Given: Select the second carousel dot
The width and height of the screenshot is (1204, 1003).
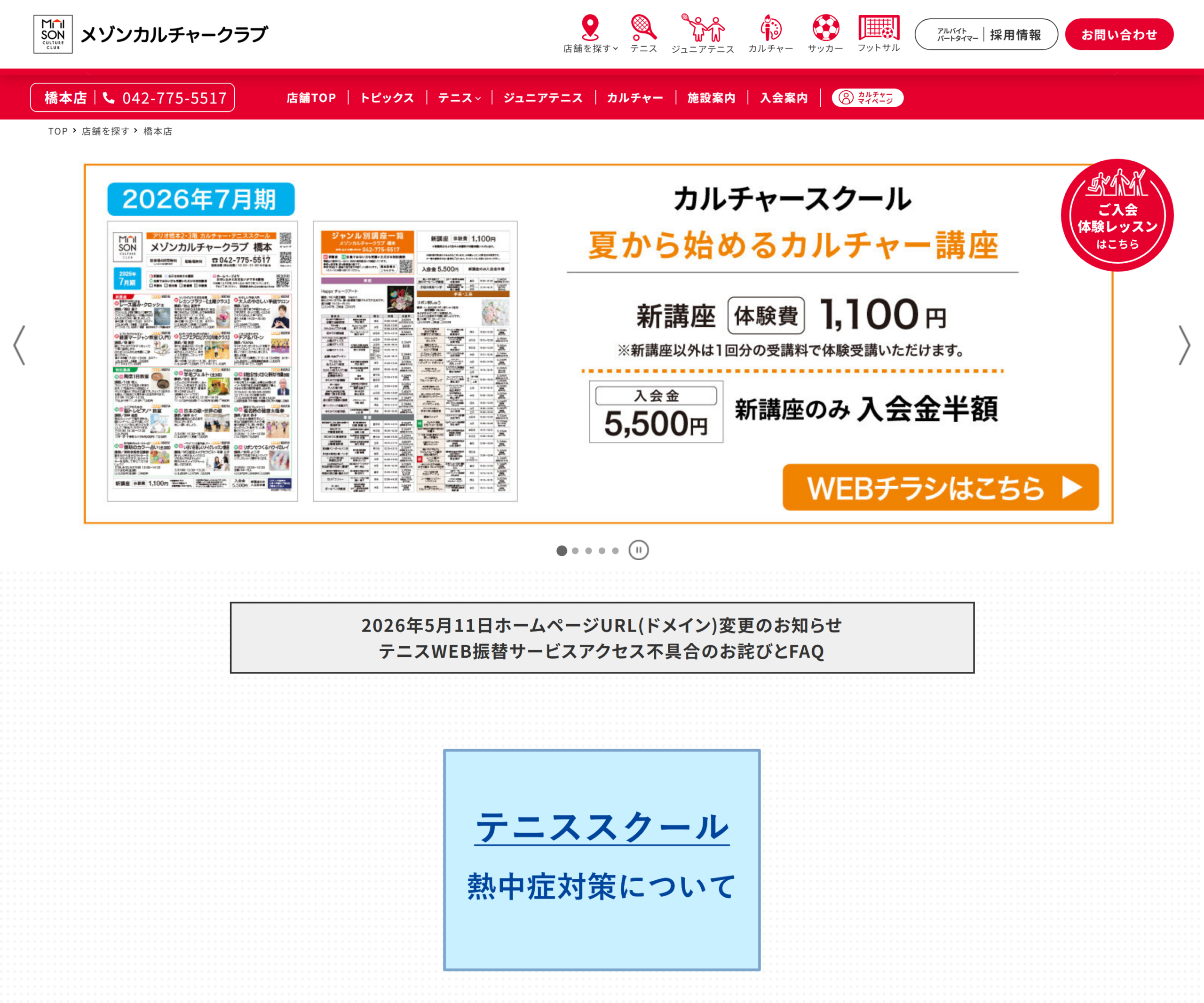Looking at the screenshot, I should [x=575, y=551].
